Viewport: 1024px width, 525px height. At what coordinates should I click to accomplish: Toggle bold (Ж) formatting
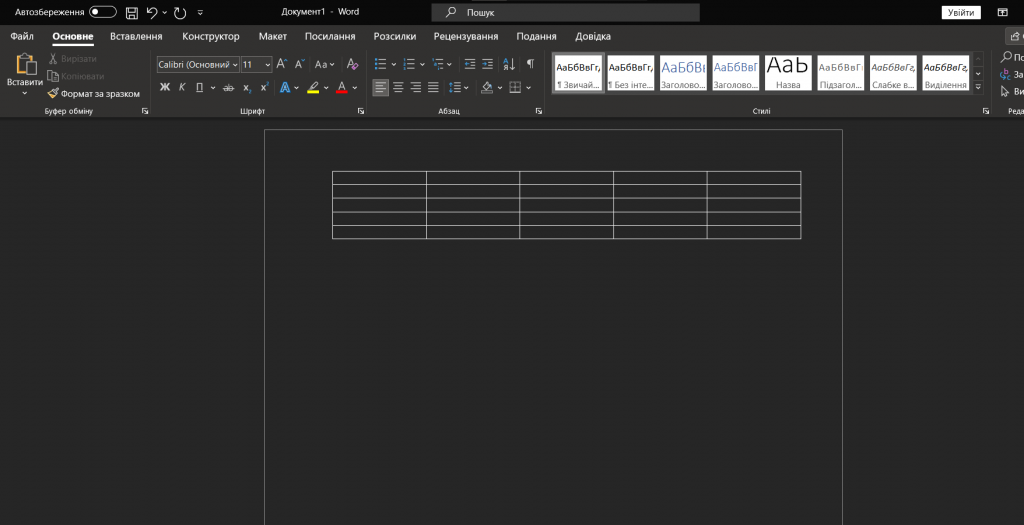coord(165,88)
